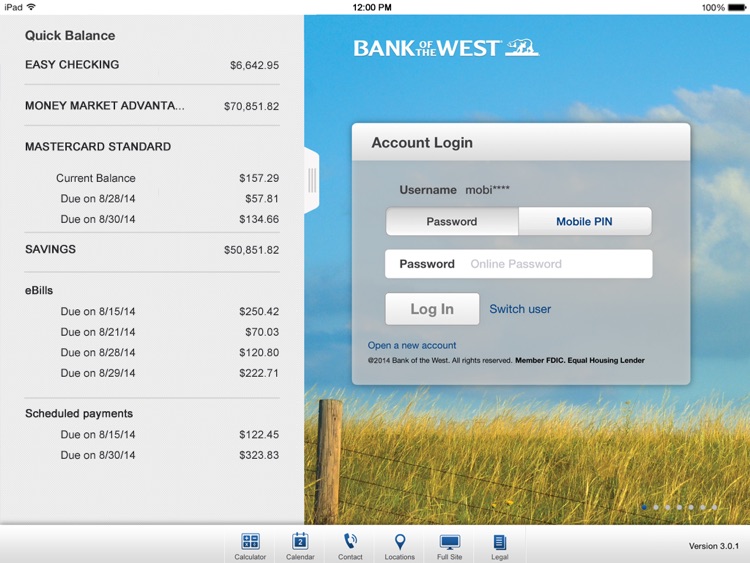750x563 pixels.
Task: Tap the Bank of the West logo
Action: click(x=446, y=48)
